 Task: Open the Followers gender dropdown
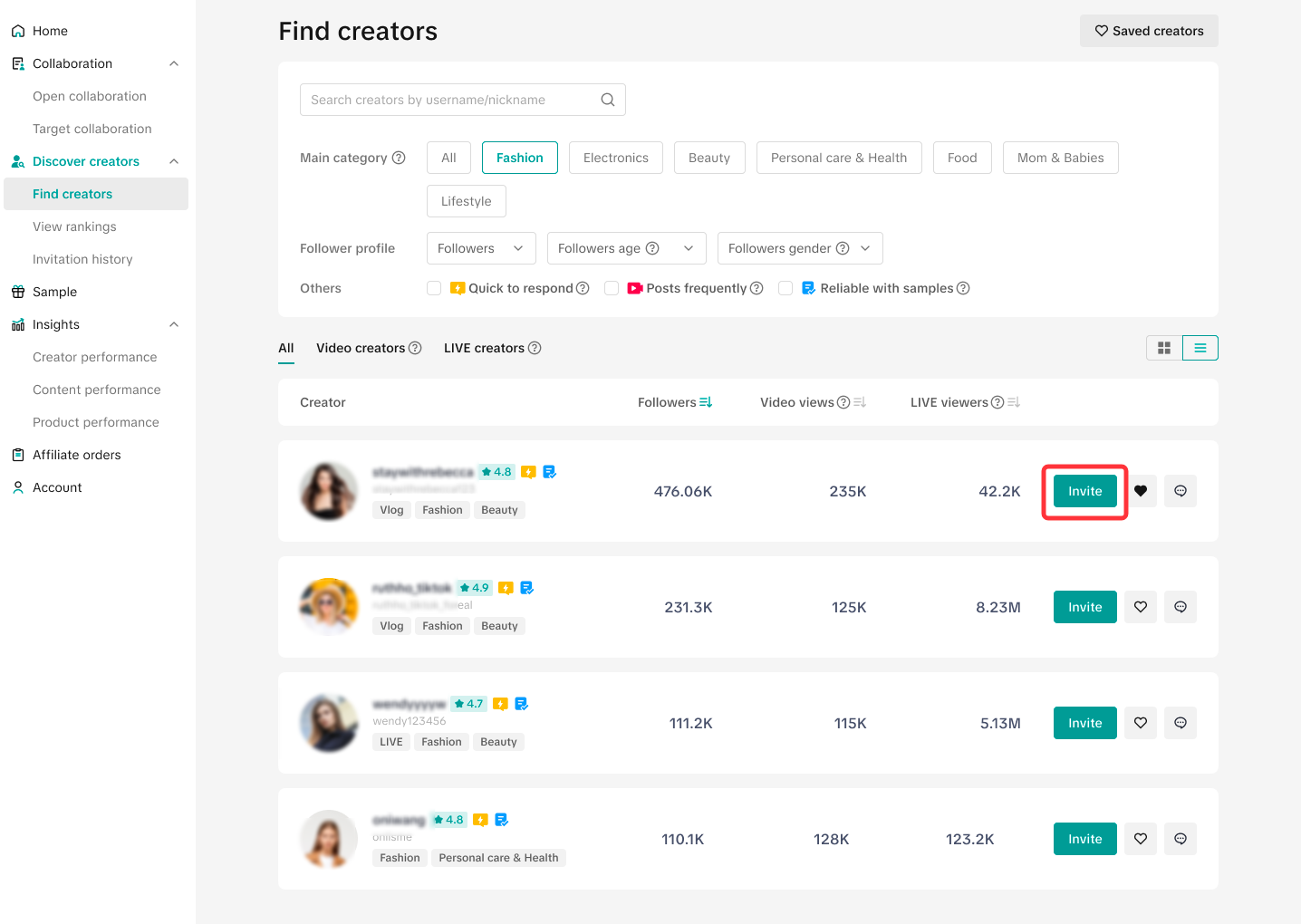pos(800,248)
